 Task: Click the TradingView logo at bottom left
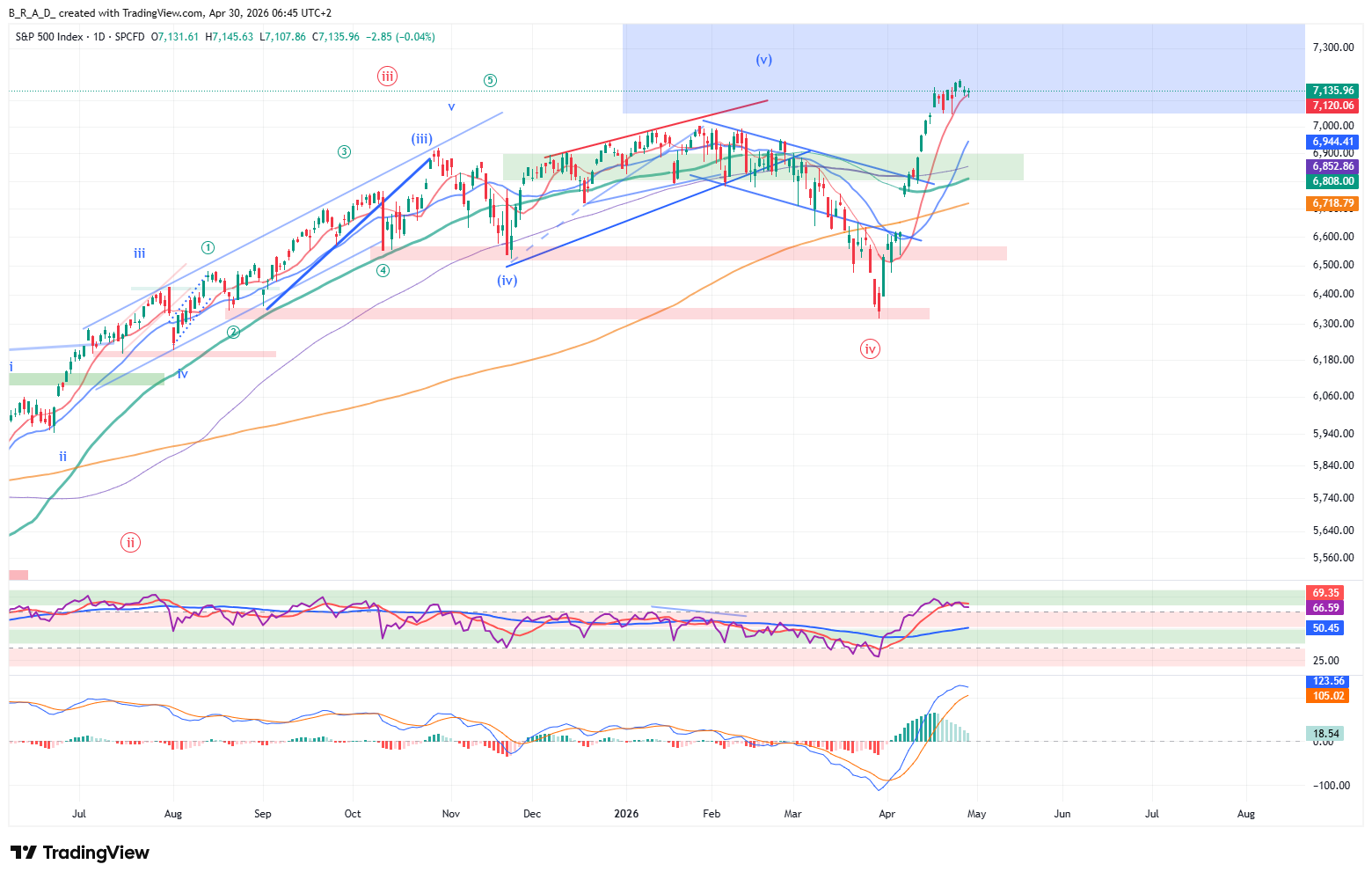[80, 853]
